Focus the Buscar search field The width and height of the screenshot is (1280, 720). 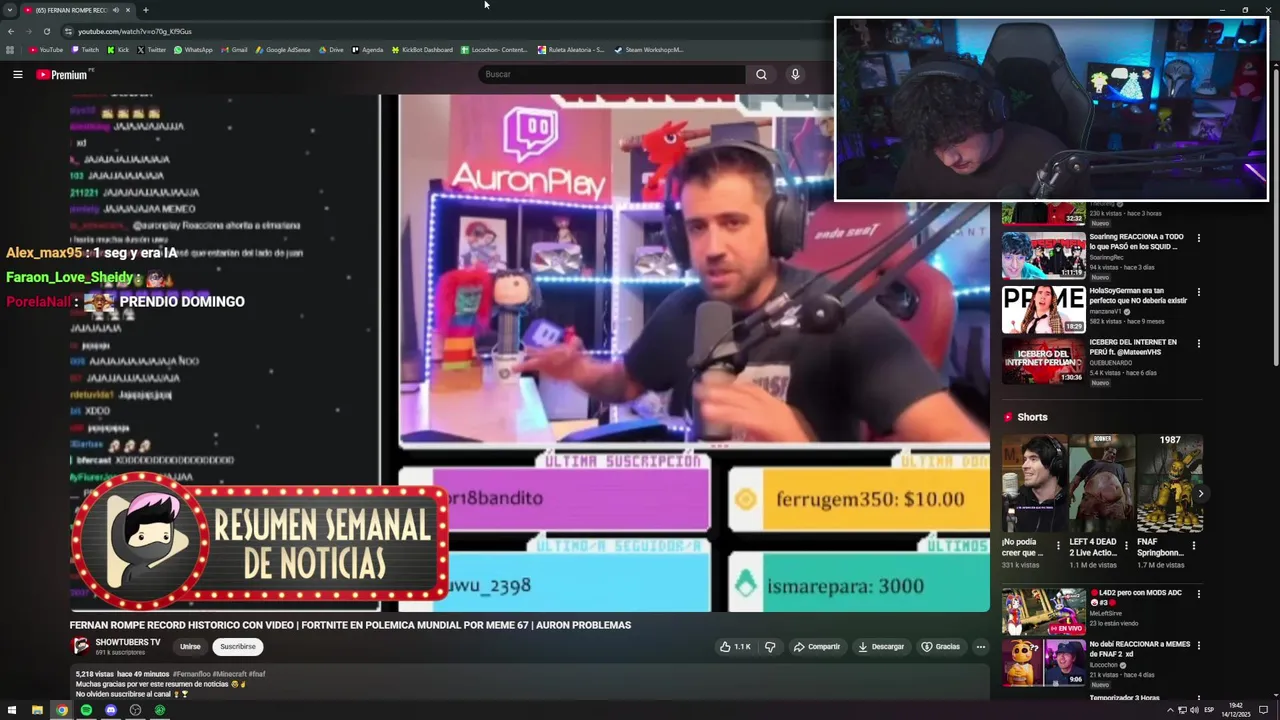[x=612, y=74]
